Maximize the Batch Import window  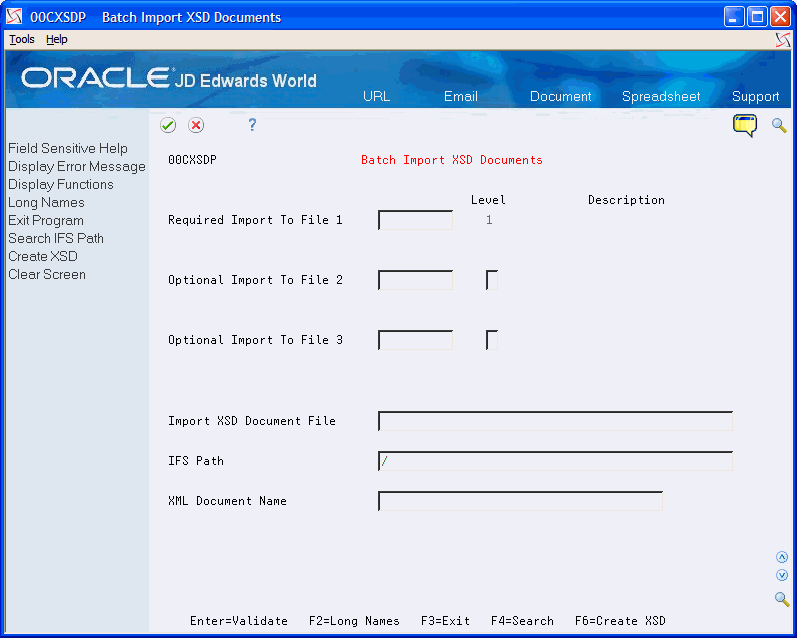[757, 17]
